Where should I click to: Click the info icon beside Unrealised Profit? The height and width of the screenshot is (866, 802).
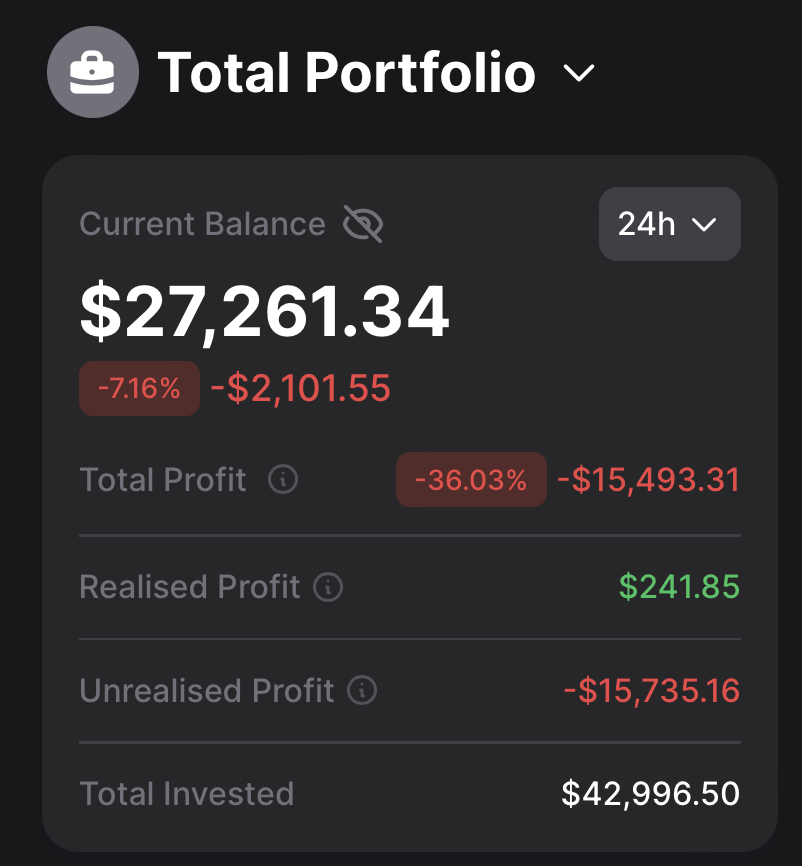click(362, 690)
